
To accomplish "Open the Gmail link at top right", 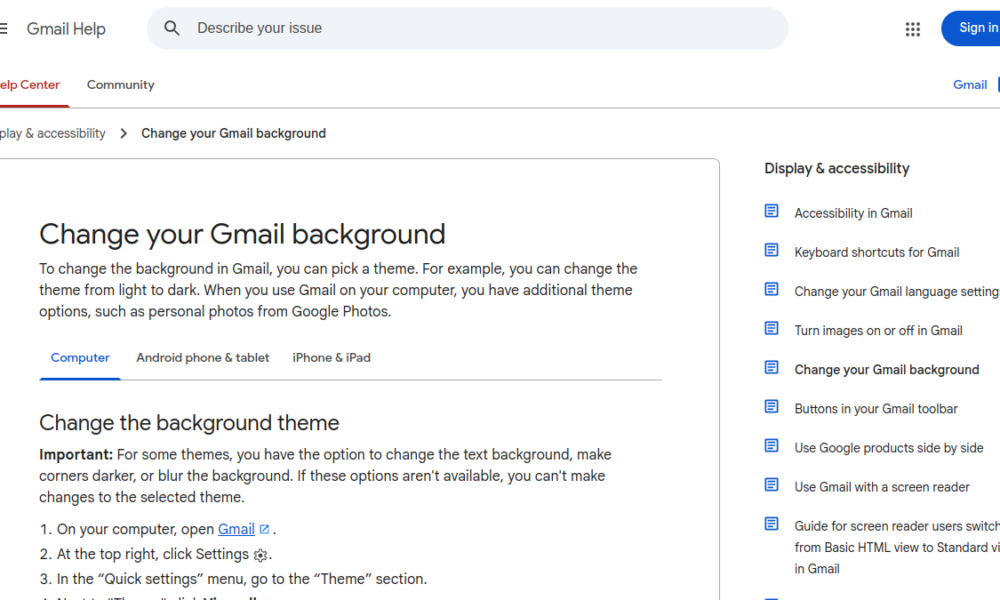I will click(x=970, y=85).
